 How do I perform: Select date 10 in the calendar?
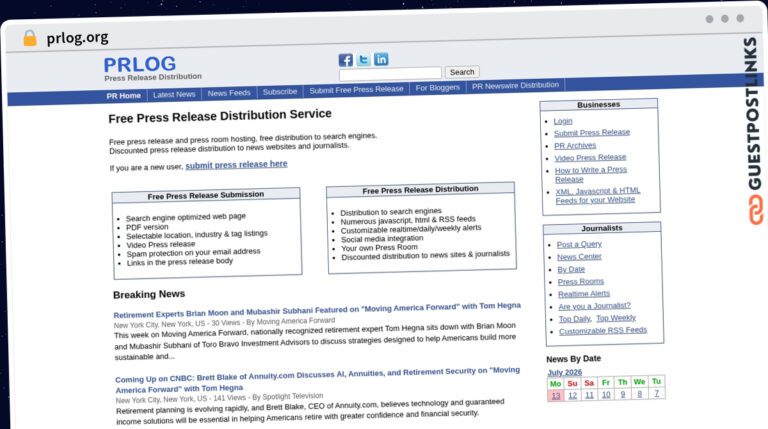click(606, 394)
